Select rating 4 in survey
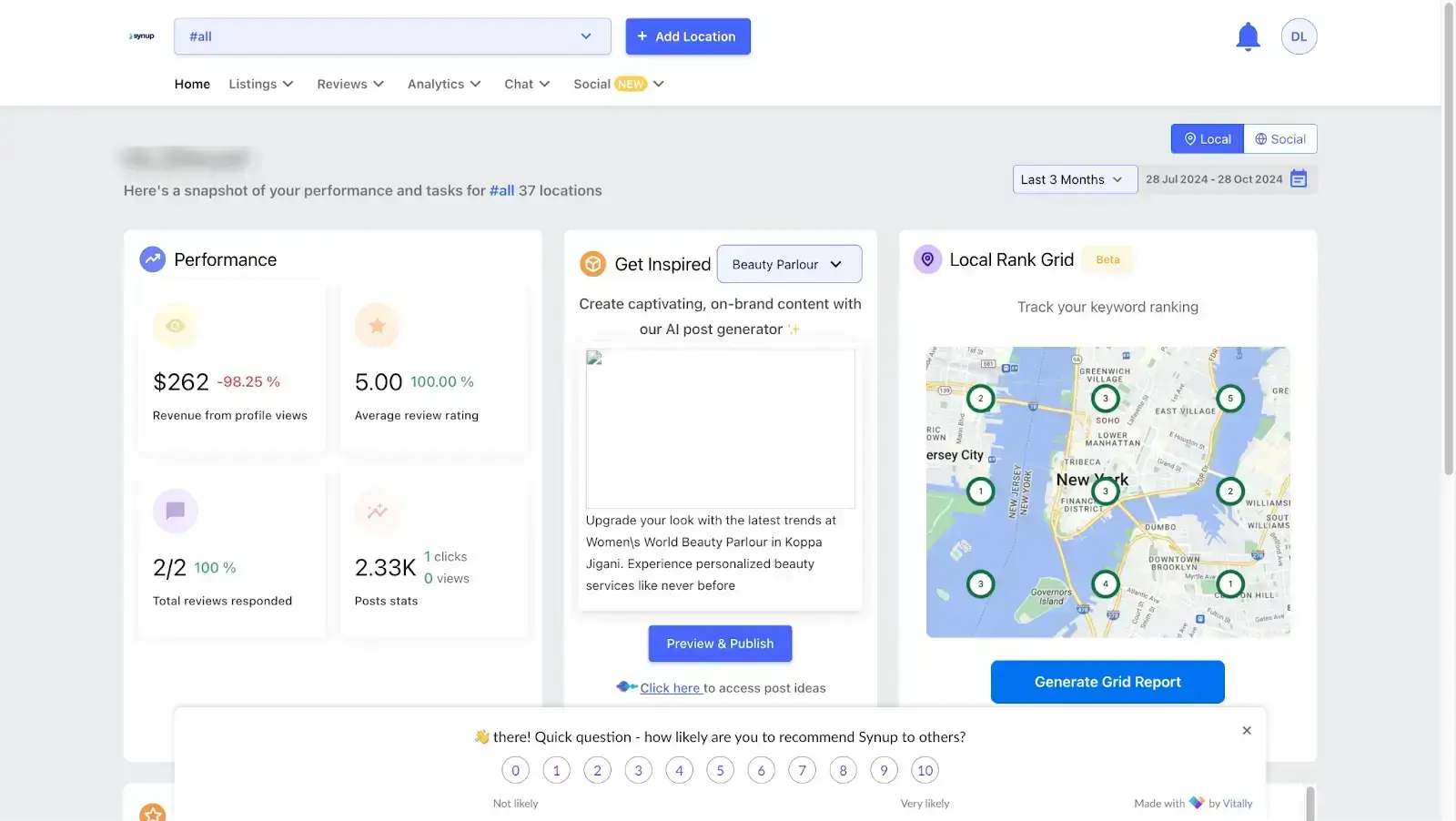This screenshot has height=821, width=1456. click(x=679, y=770)
